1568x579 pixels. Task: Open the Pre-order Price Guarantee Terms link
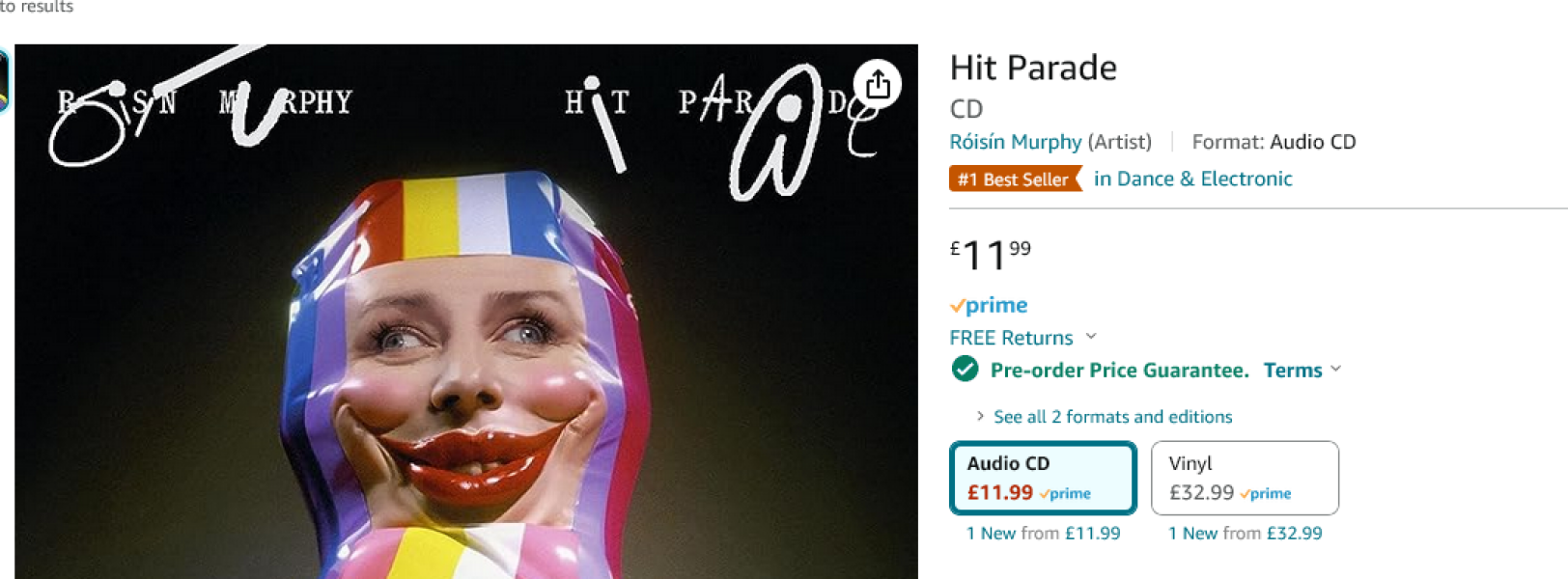coord(1293,370)
